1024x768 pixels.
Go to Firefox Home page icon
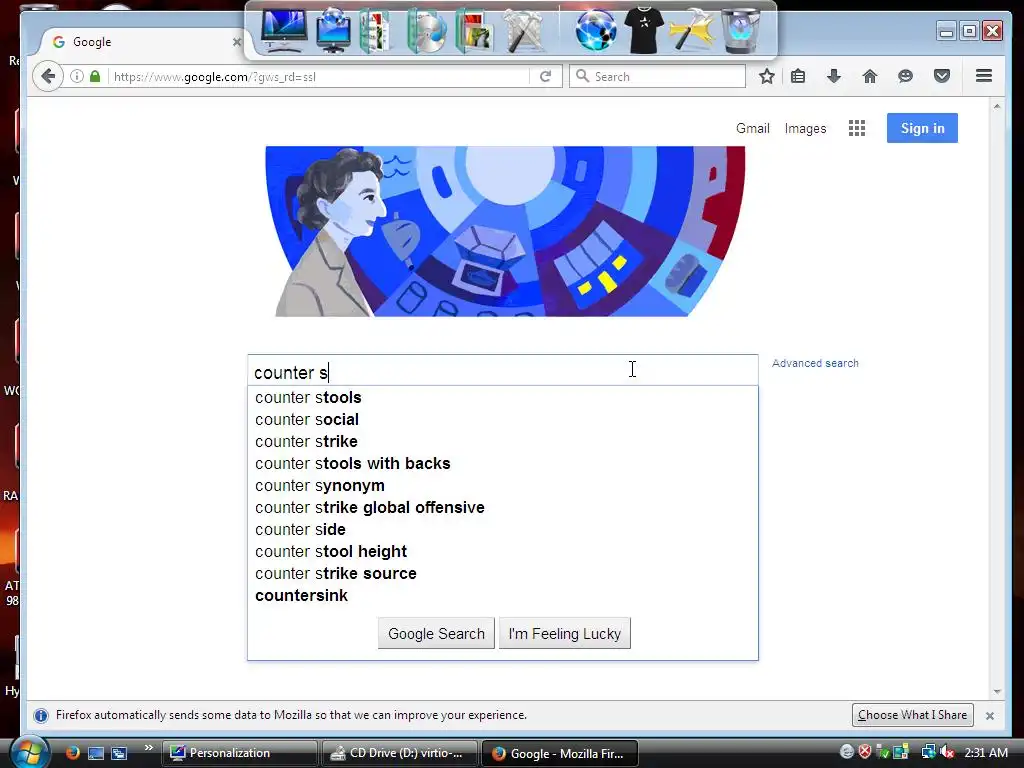point(869,76)
